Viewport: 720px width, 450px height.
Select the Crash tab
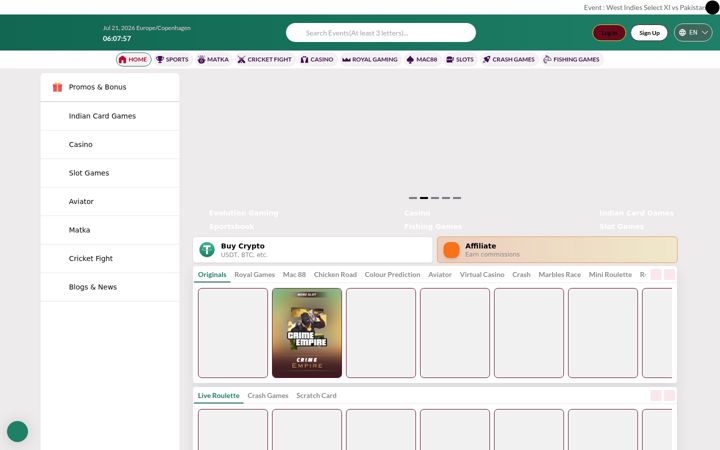click(x=521, y=275)
